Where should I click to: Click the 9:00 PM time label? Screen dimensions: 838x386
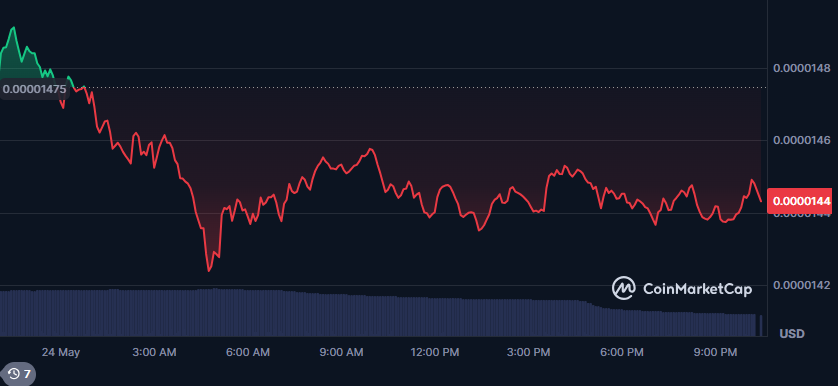pos(715,352)
